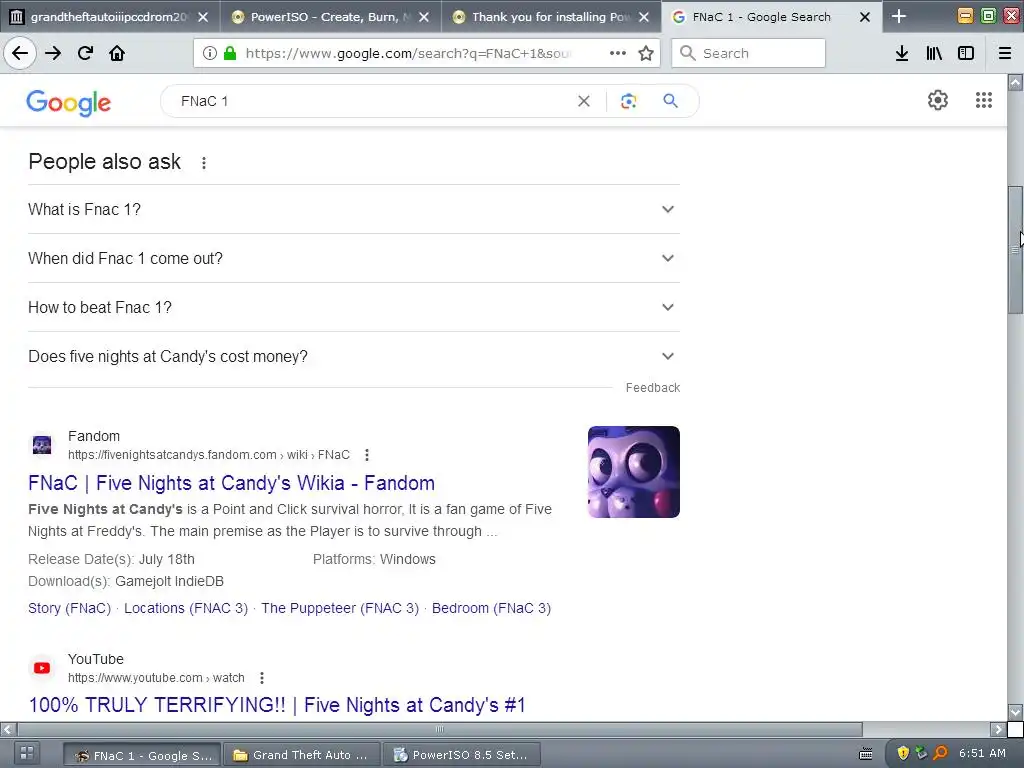Open more options for Fandom result
The width and height of the screenshot is (1024, 768).
(x=367, y=455)
